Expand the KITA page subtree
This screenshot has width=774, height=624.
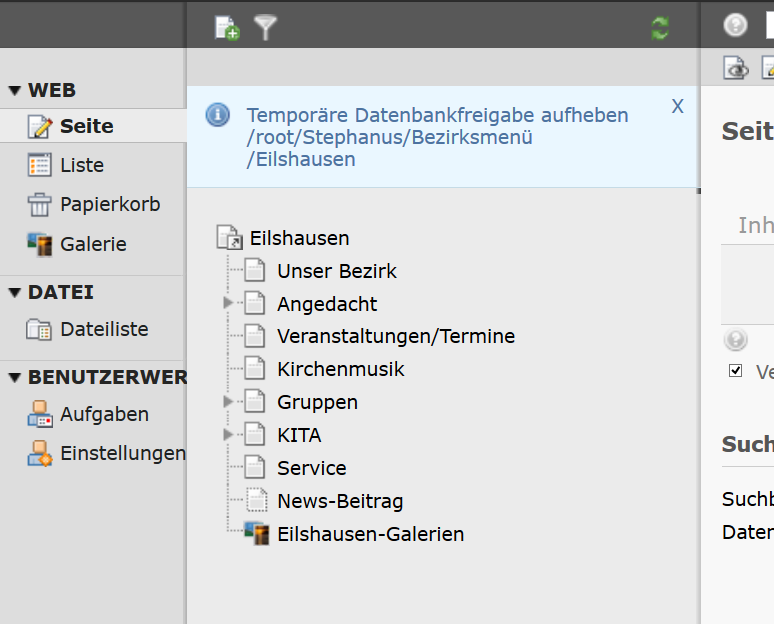pos(228,434)
